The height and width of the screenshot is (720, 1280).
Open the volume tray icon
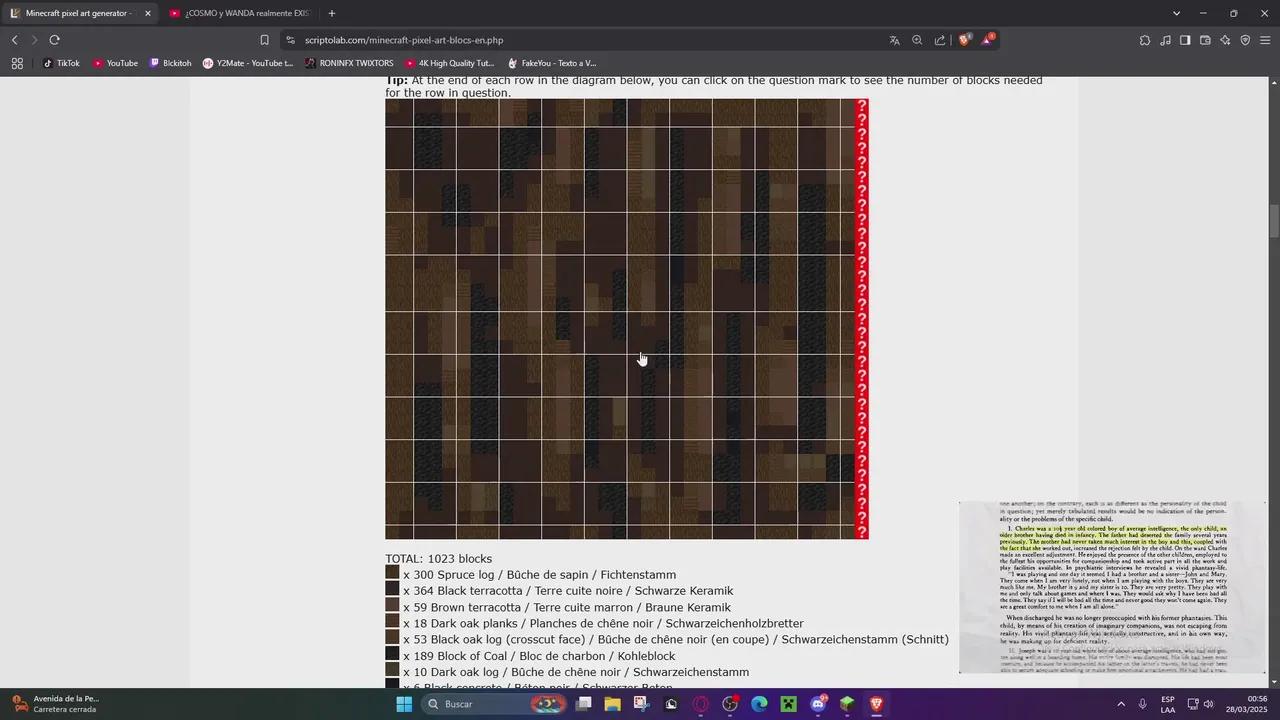pos(1208,704)
